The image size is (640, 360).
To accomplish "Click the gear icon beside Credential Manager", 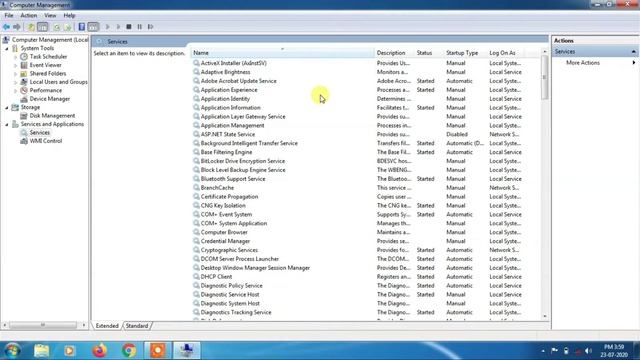I will pyautogui.click(x=196, y=241).
